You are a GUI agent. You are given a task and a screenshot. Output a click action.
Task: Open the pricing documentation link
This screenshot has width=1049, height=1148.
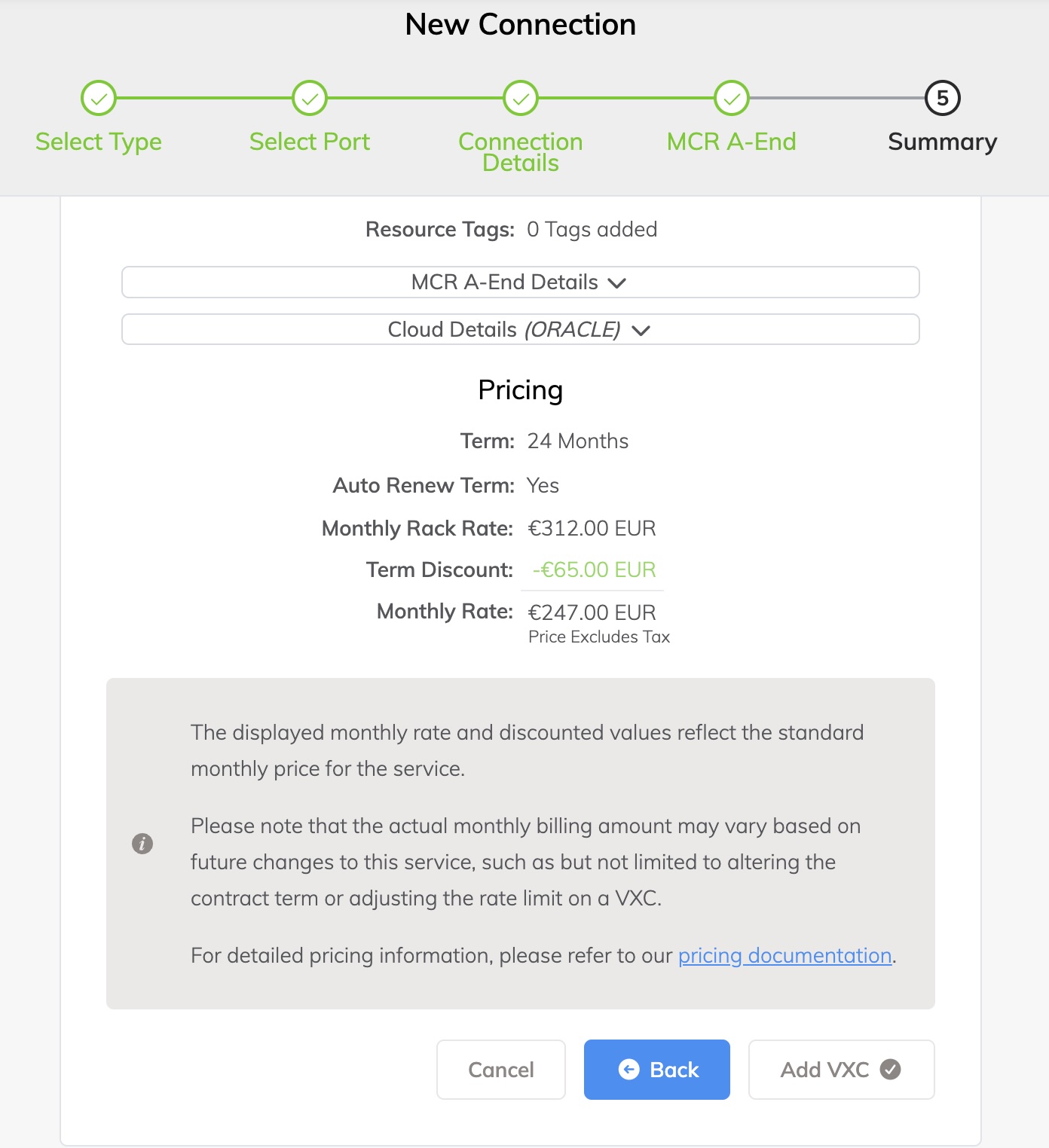click(x=784, y=955)
